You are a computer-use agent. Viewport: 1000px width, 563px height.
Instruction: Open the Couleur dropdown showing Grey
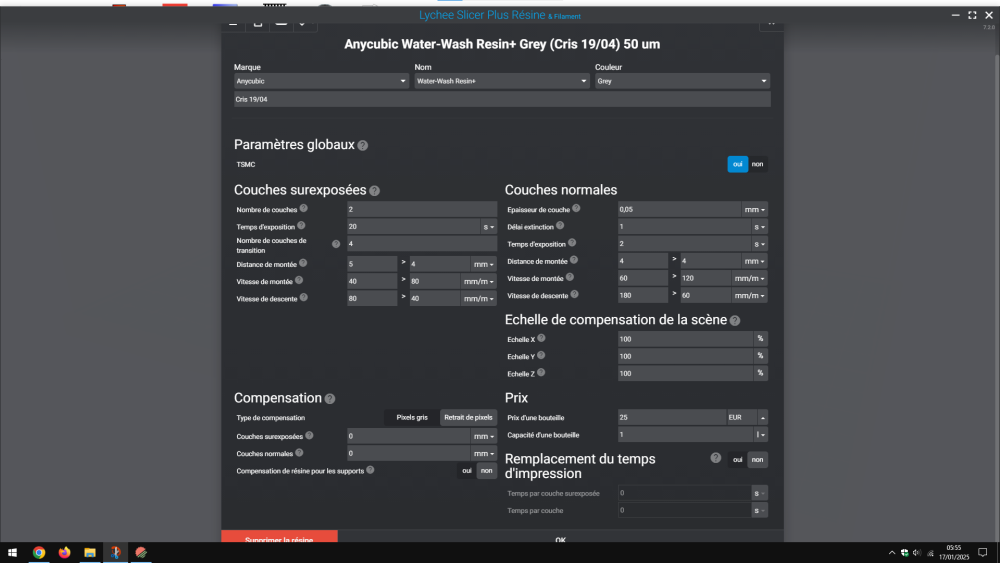point(682,81)
